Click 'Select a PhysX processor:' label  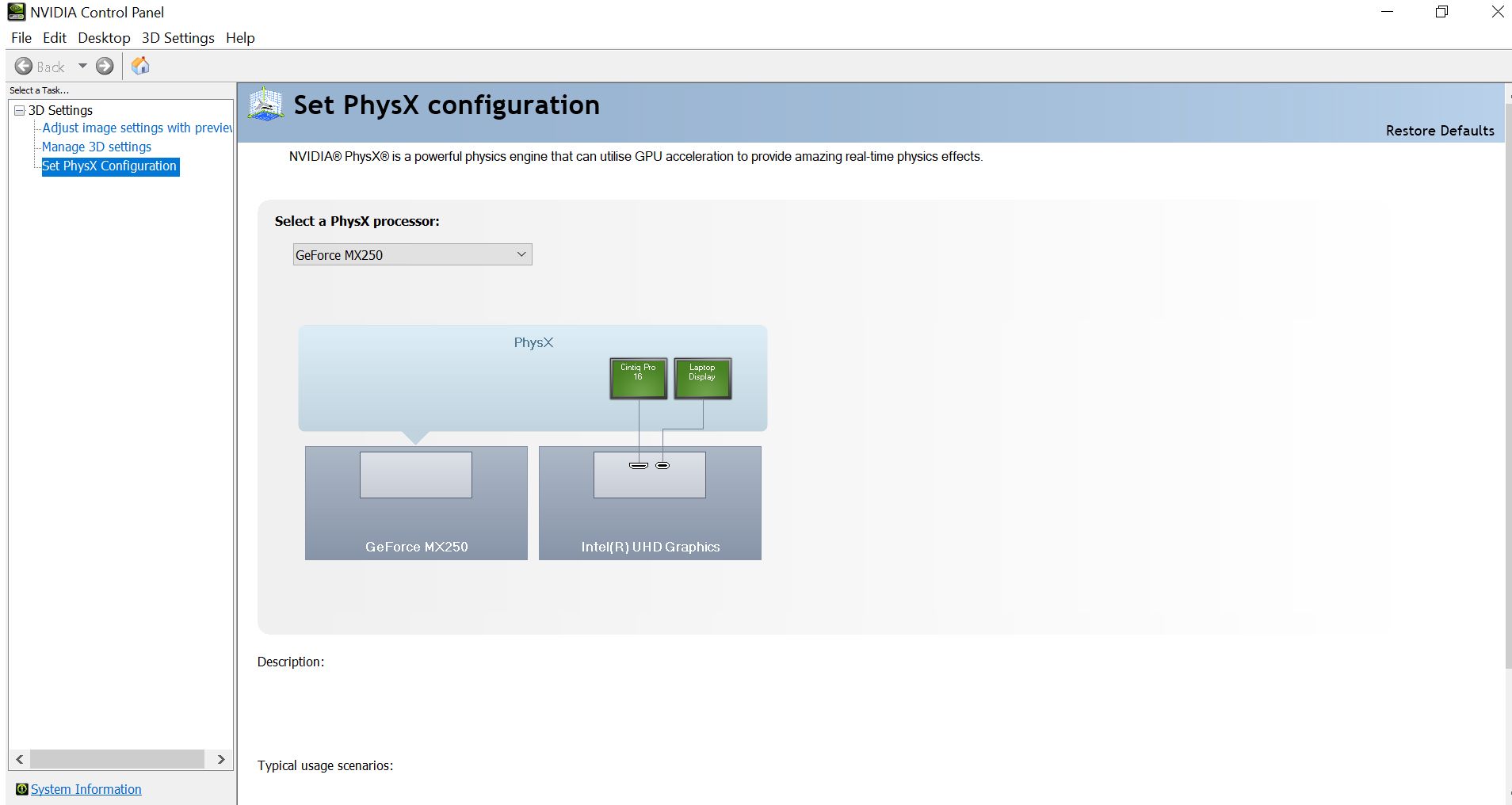357,221
